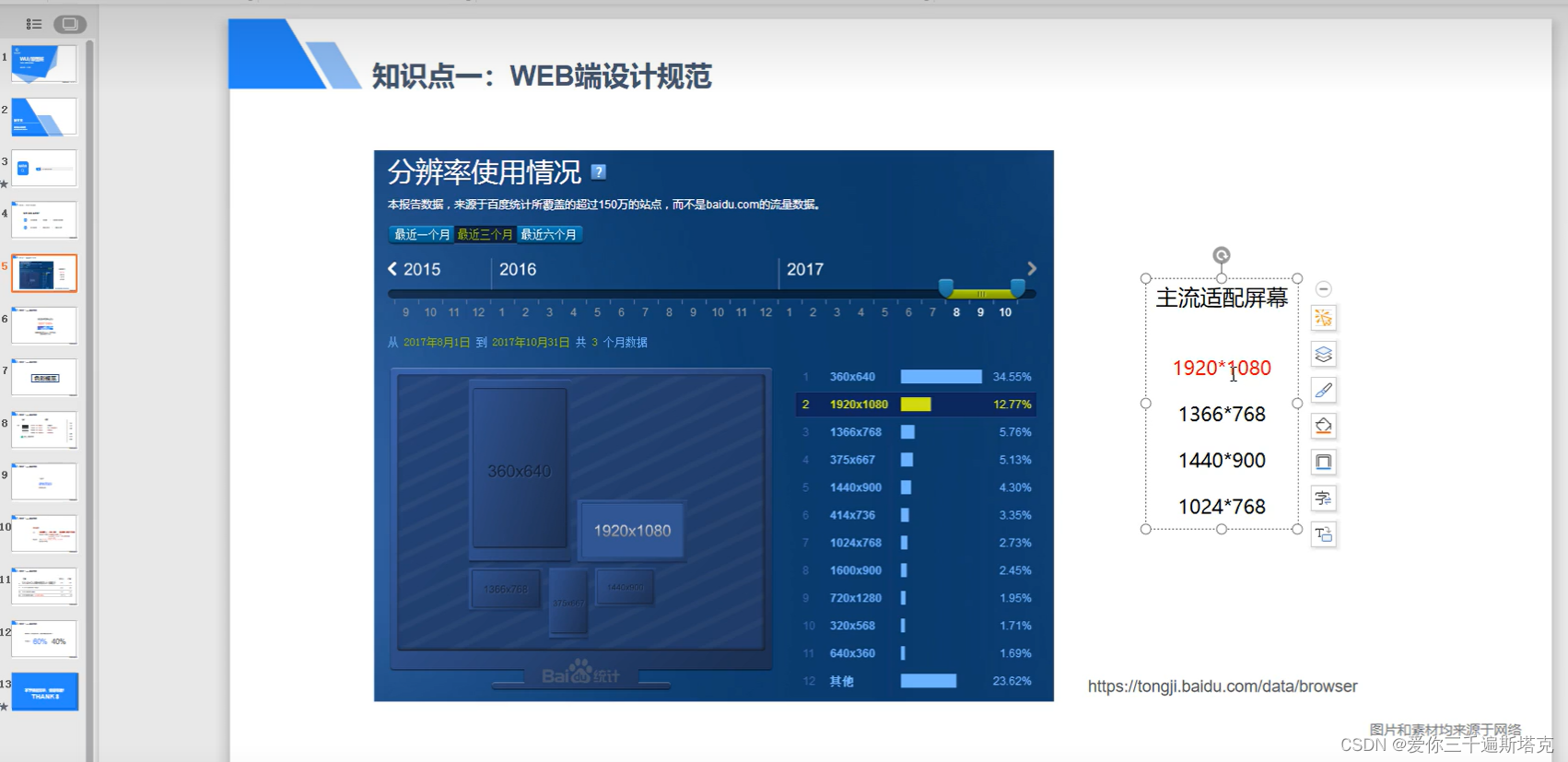Screen dimensions: 1568x762
Task: Collapse the floating toolbar with the minus icon
Action: (1323, 289)
